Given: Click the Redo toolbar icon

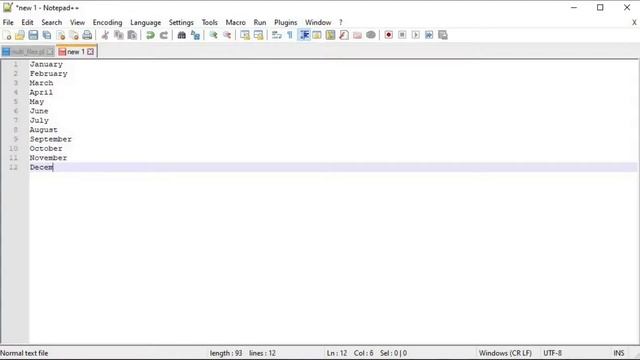Looking at the screenshot, I should 164,35.
